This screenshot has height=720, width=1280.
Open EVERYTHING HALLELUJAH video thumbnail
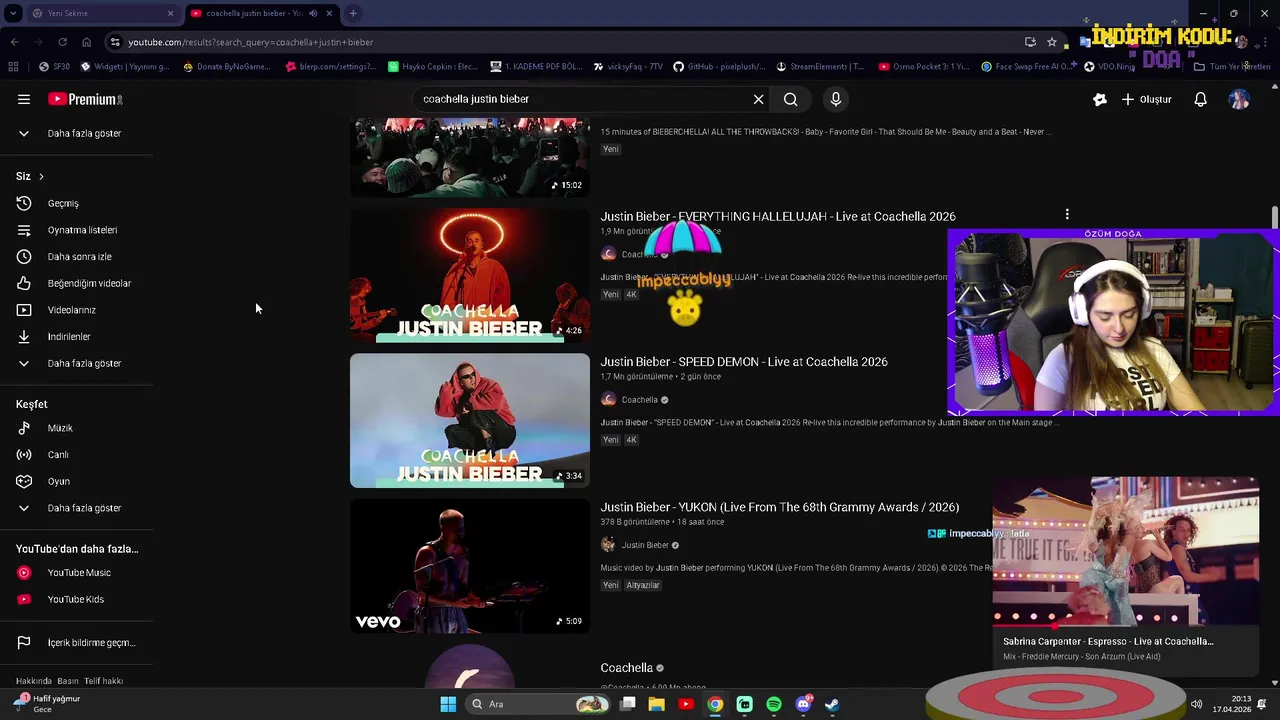470,275
